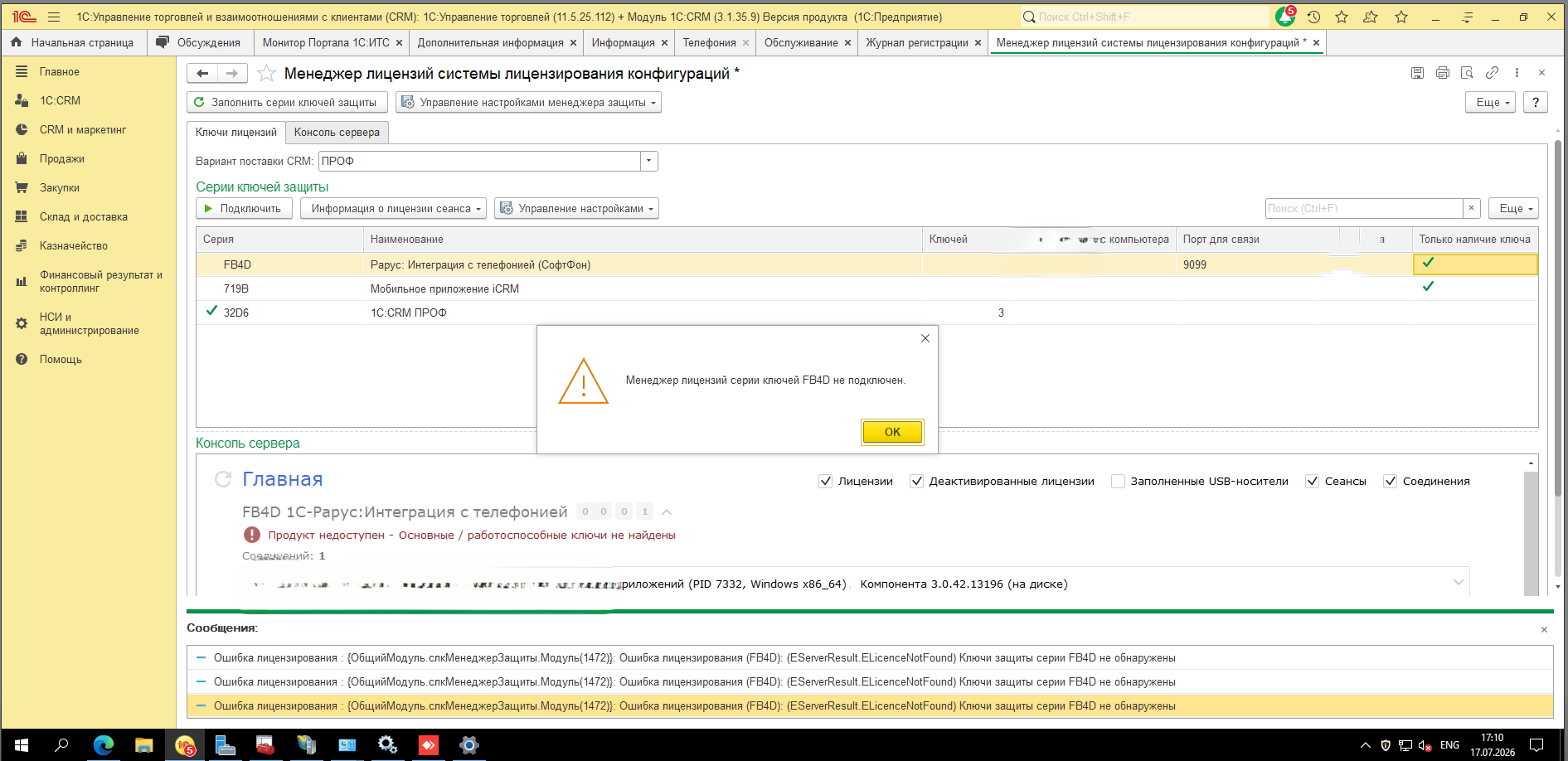Open File Explorer from the taskbar

(x=143, y=745)
